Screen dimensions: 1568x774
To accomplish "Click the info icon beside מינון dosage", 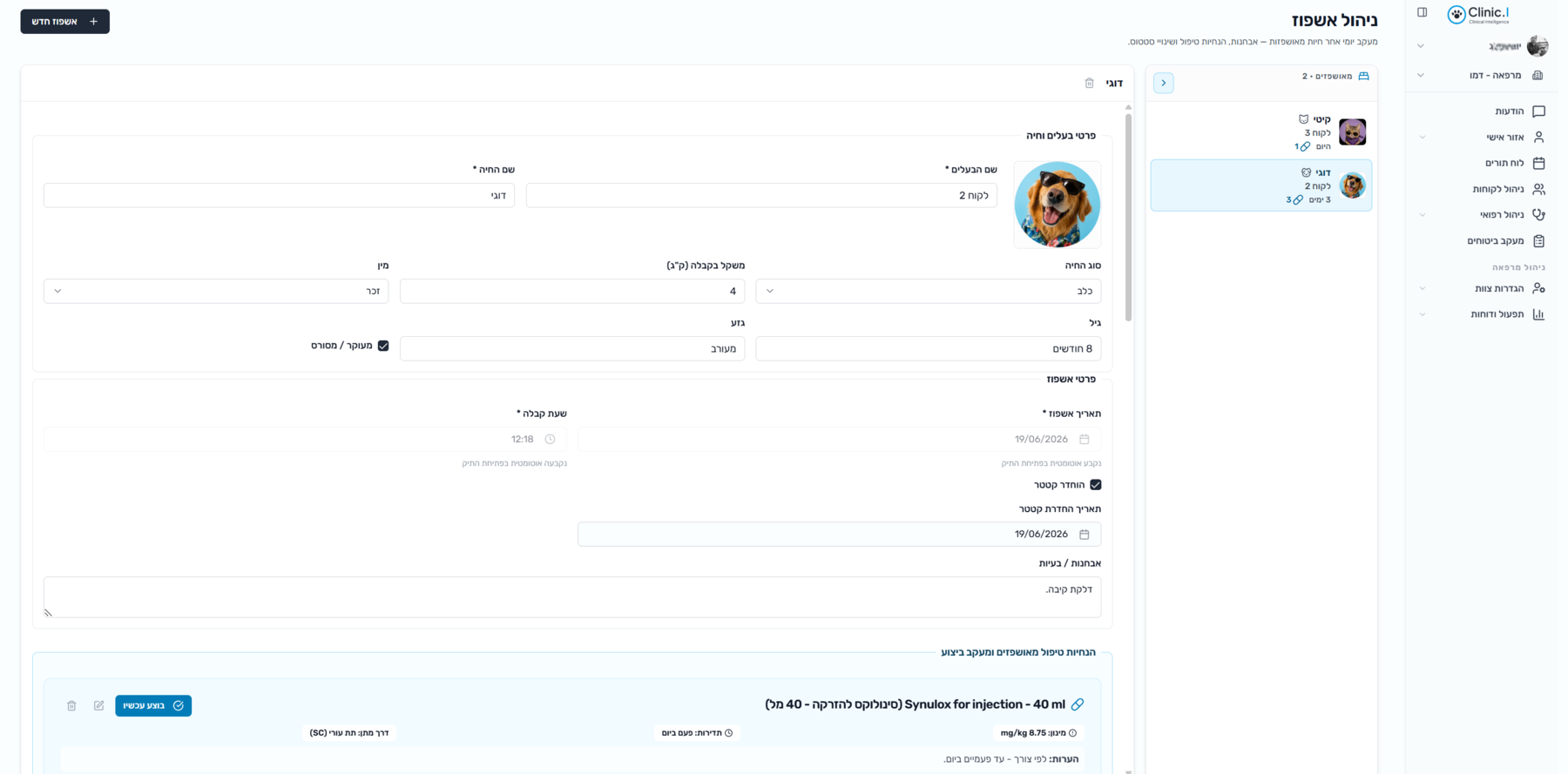I will (1072, 733).
